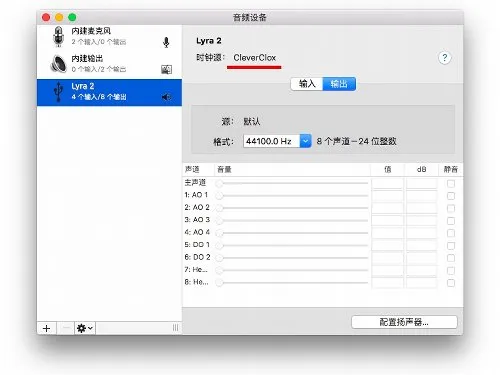
Task: Click the 主声道 volume slider
Action: (292, 183)
